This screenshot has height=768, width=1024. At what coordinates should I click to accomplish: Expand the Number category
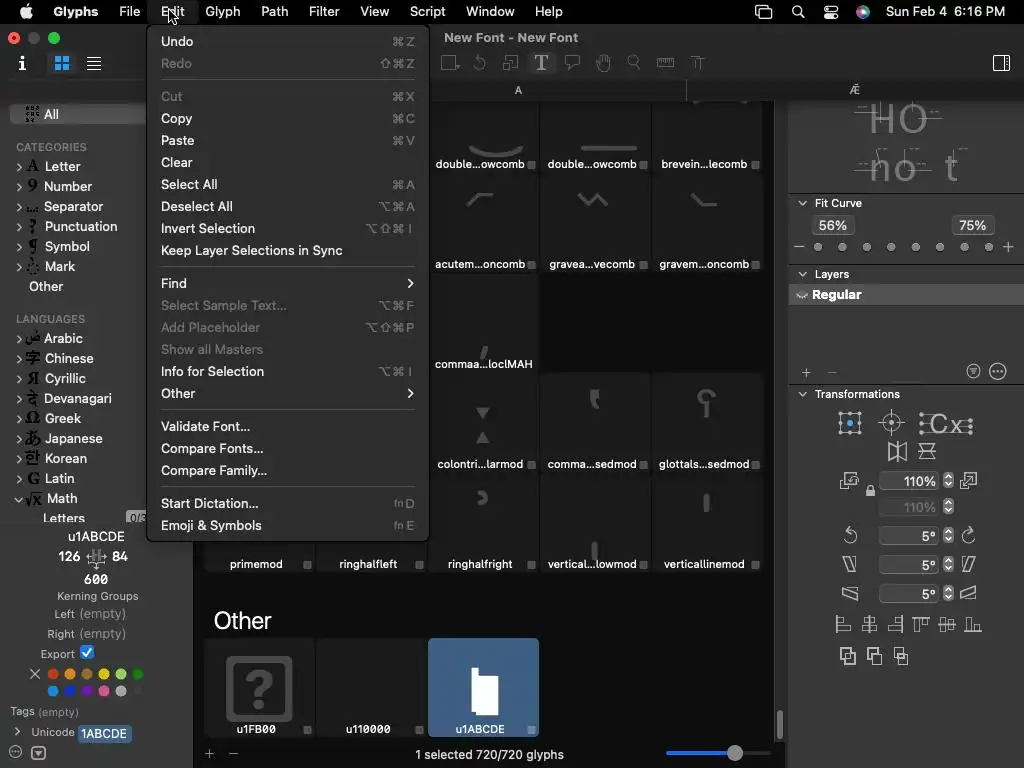click(x=19, y=187)
